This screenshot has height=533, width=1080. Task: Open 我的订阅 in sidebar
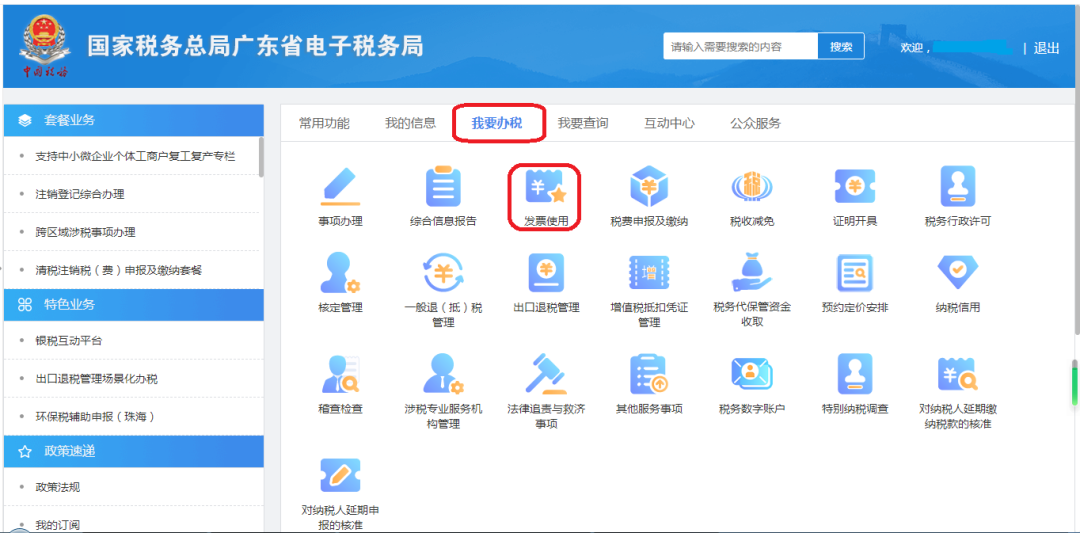[58, 525]
